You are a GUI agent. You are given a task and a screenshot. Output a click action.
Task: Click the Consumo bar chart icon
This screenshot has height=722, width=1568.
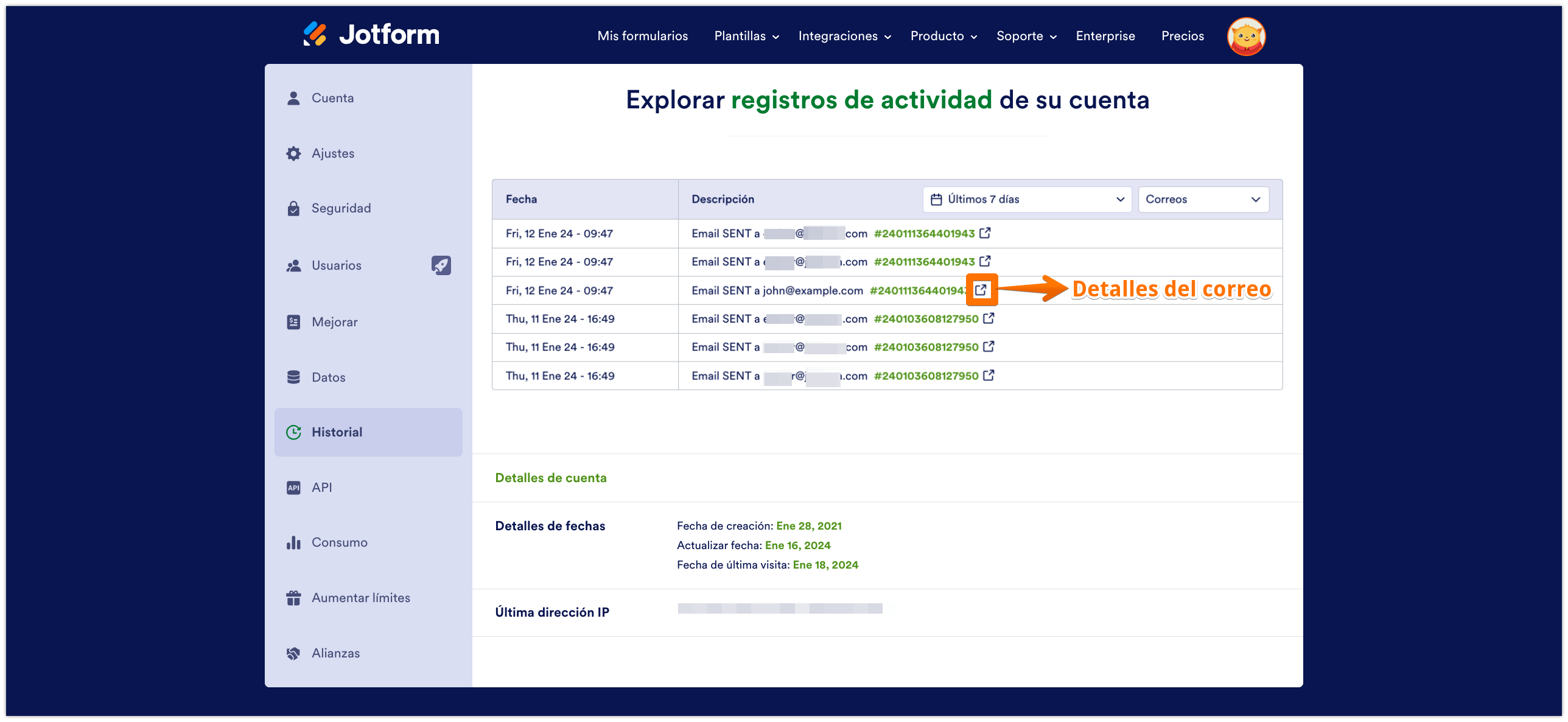[293, 542]
